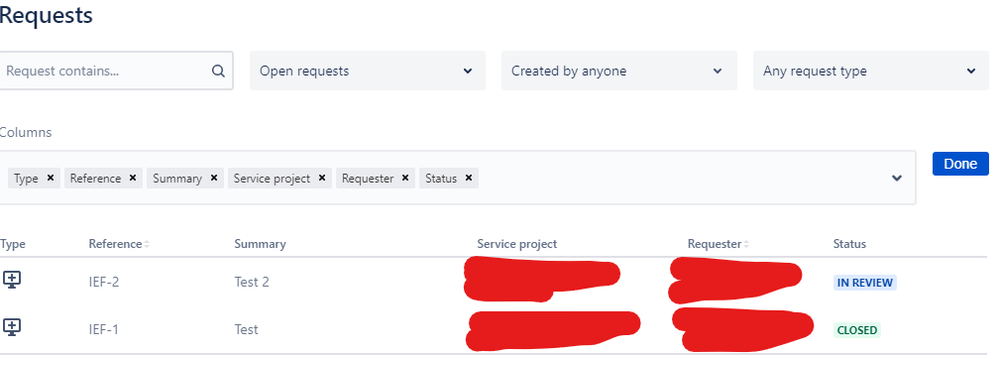The image size is (999, 370).
Task: Click the Type column header
Action: pos(13,244)
